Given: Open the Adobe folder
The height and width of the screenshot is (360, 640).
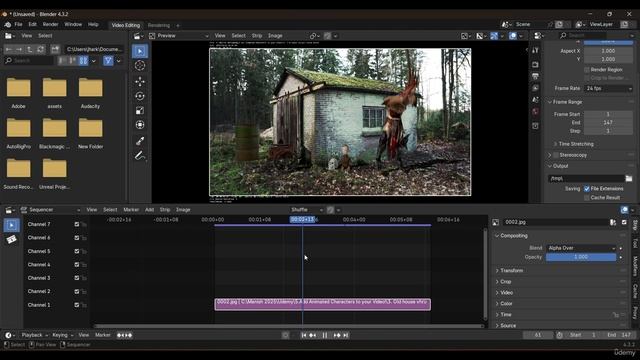Looking at the screenshot, I should point(18,93).
